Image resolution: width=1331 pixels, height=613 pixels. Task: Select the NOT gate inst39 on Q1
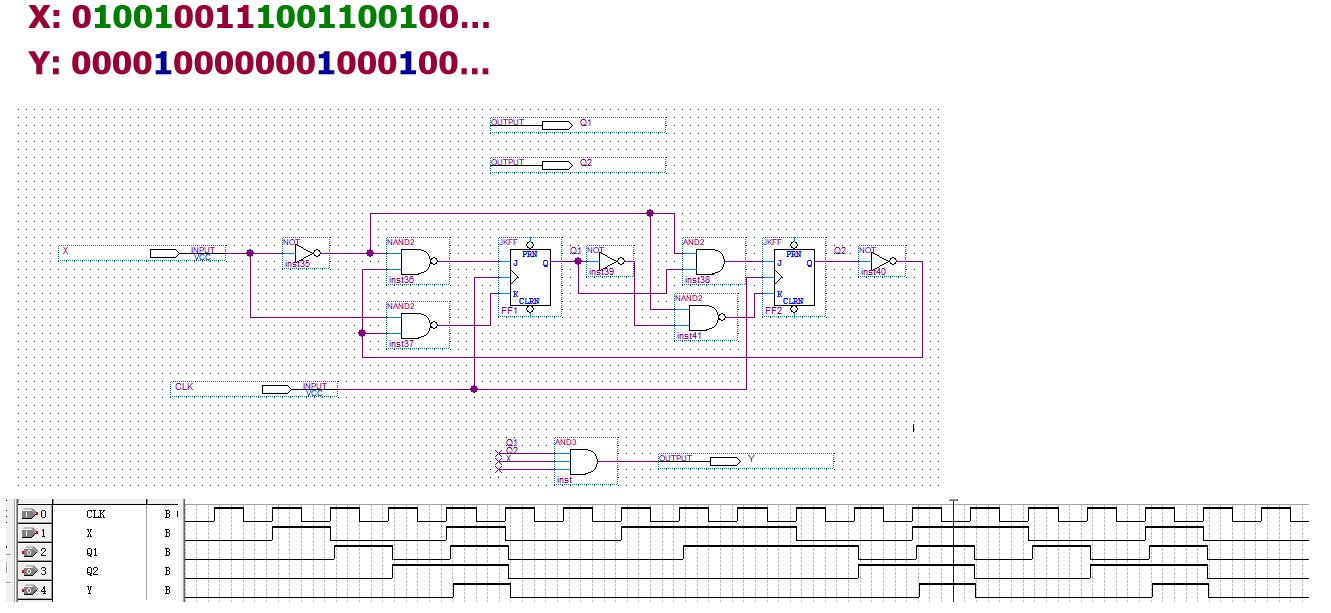(x=608, y=262)
